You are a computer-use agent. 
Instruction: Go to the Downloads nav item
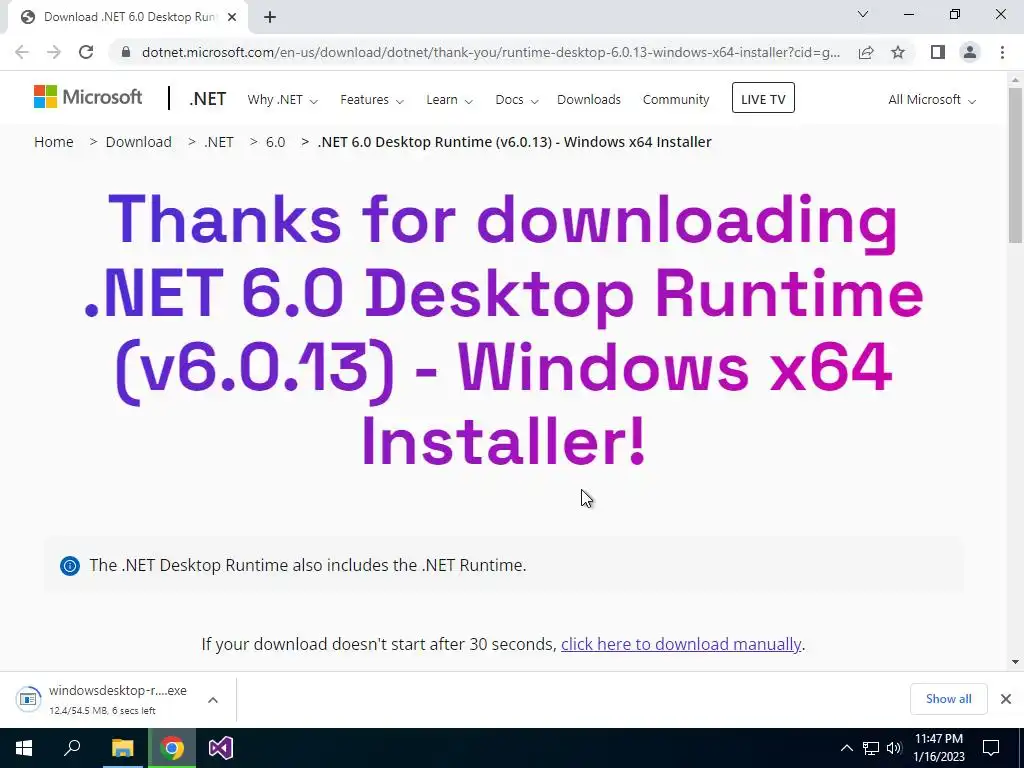tap(588, 100)
